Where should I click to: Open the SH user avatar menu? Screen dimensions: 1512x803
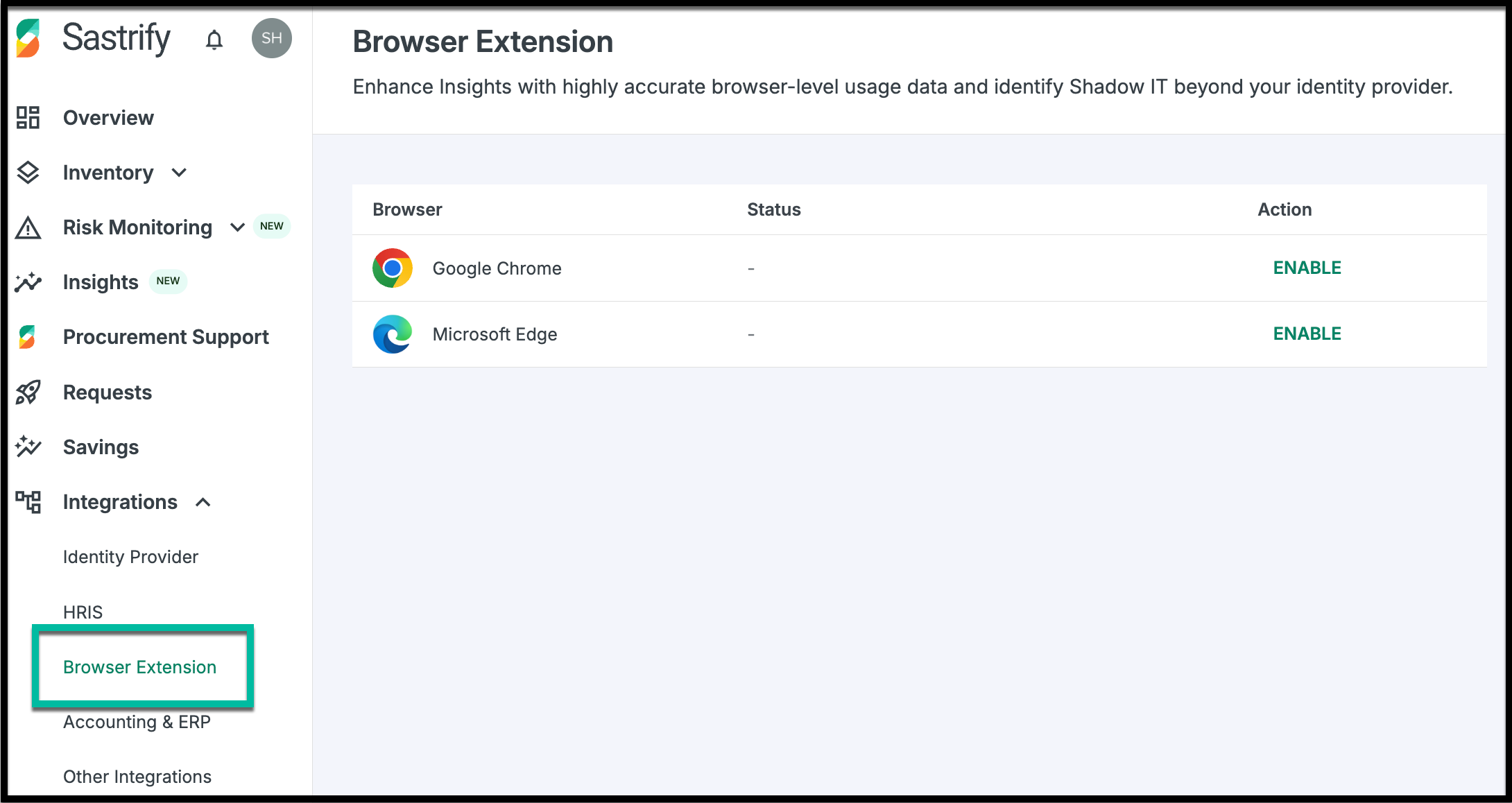[x=271, y=38]
